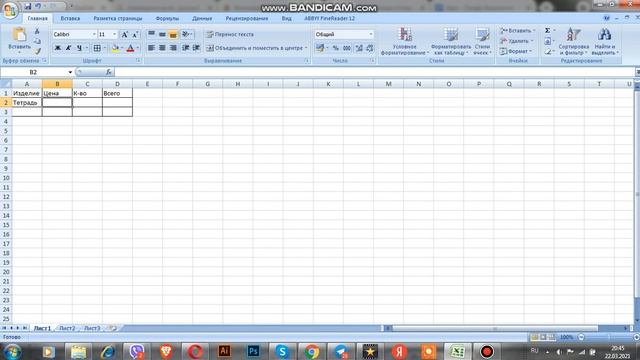This screenshot has height=360, width=640.
Task: Click the Cut scissors icon
Action: [x=37, y=31]
